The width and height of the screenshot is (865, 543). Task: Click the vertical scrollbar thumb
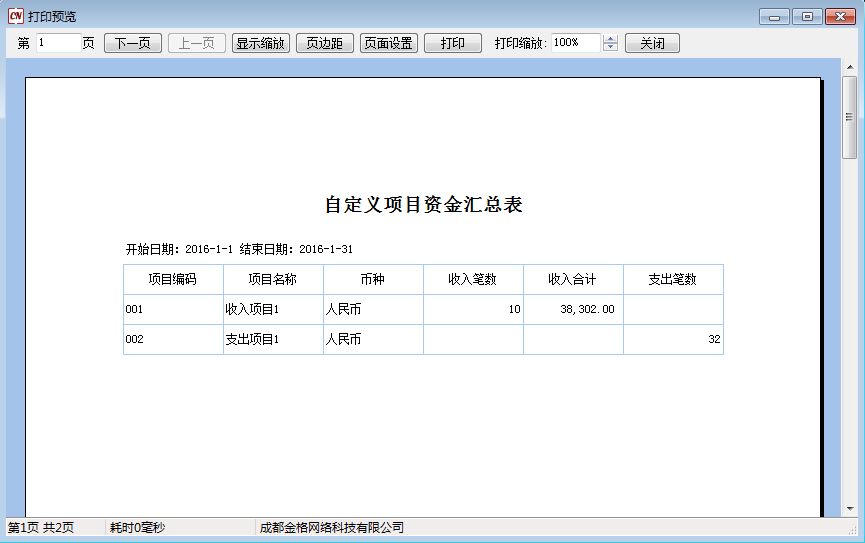coord(850,117)
